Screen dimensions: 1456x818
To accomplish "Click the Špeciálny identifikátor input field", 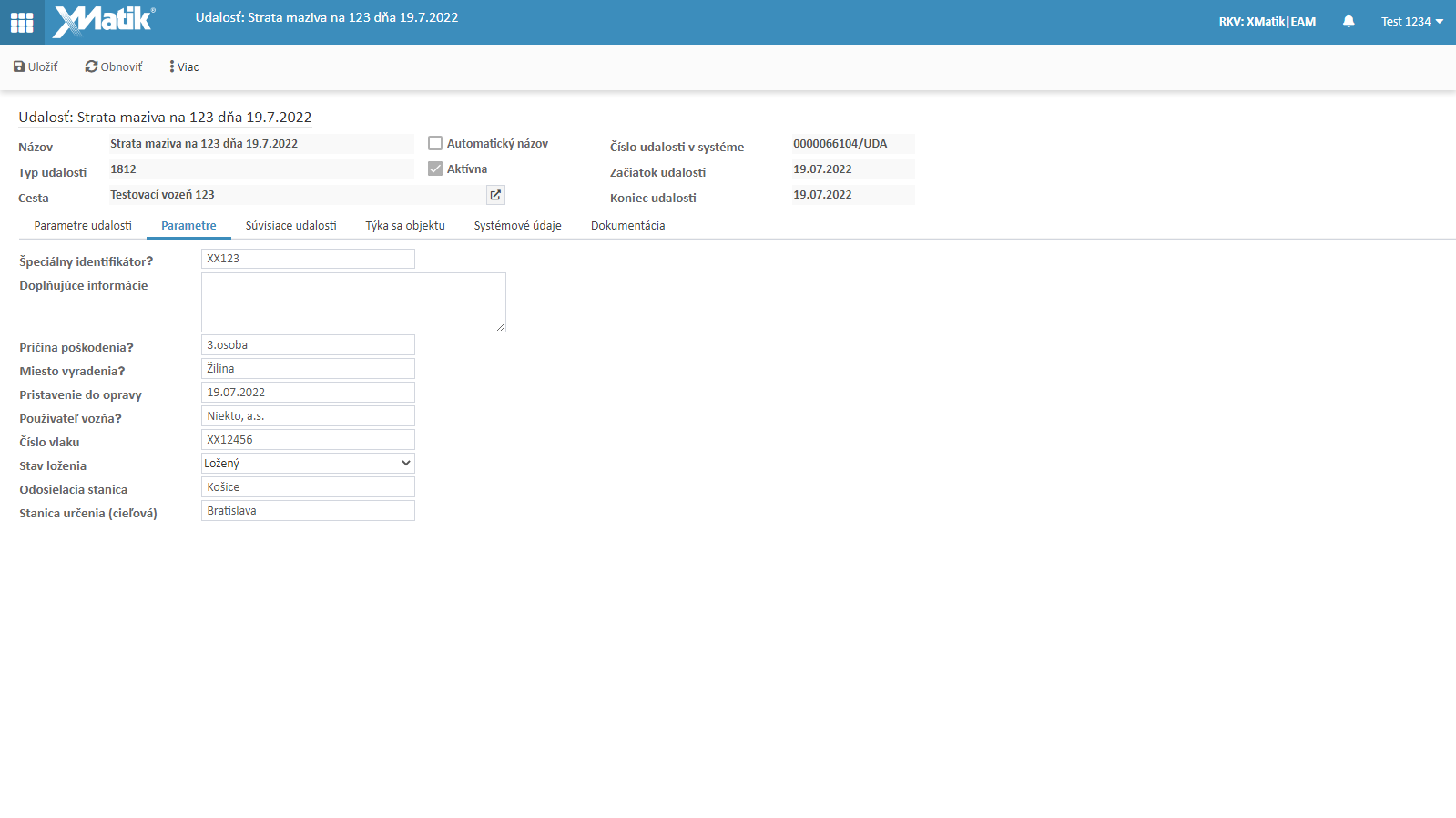I will point(308,259).
